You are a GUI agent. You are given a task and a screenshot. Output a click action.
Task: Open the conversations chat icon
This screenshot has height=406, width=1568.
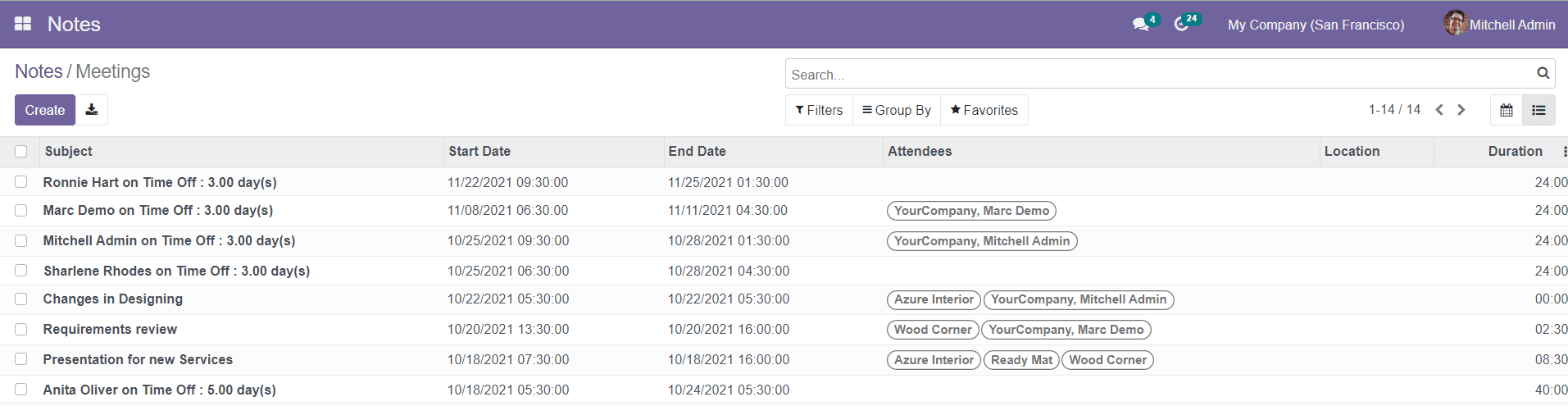coord(1140,25)
